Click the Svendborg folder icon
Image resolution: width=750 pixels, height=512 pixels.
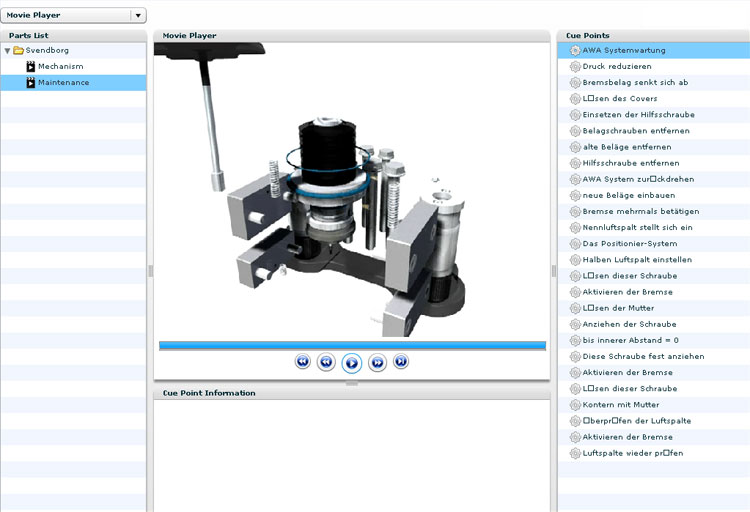point(18,50)
